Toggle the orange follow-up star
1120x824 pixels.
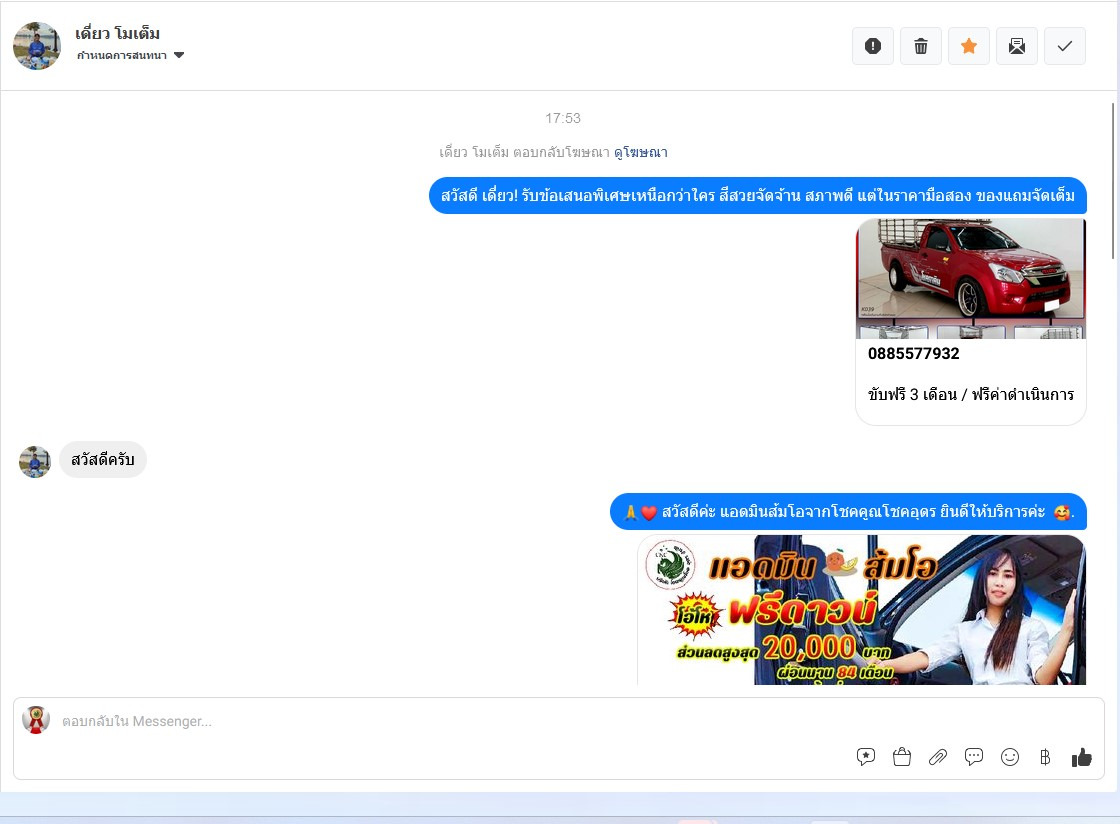[969, 46]
